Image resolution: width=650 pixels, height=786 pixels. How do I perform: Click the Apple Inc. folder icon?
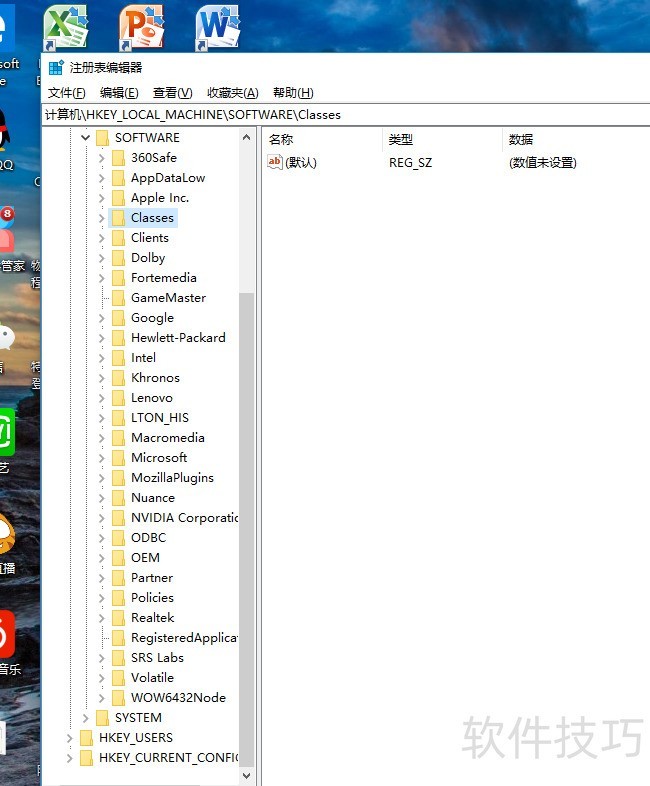click(118, 198)
